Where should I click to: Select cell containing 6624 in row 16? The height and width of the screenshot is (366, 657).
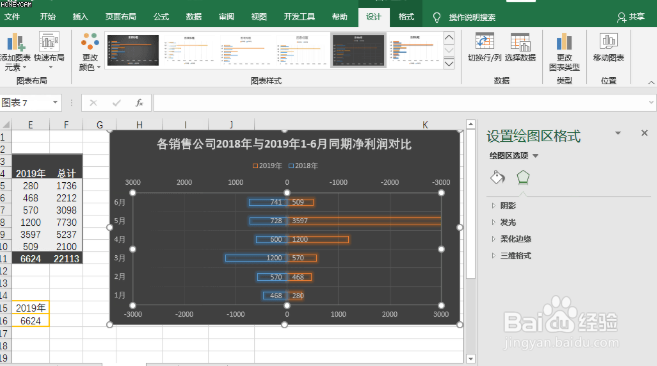tap(30, 321)
